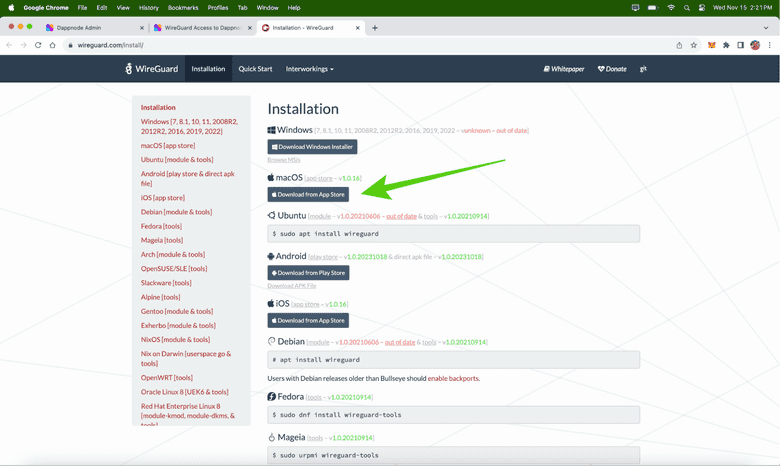The width and height of the screenshot is (780, 466).
Task: Open the new tab plus button
Action: (375, 28)
